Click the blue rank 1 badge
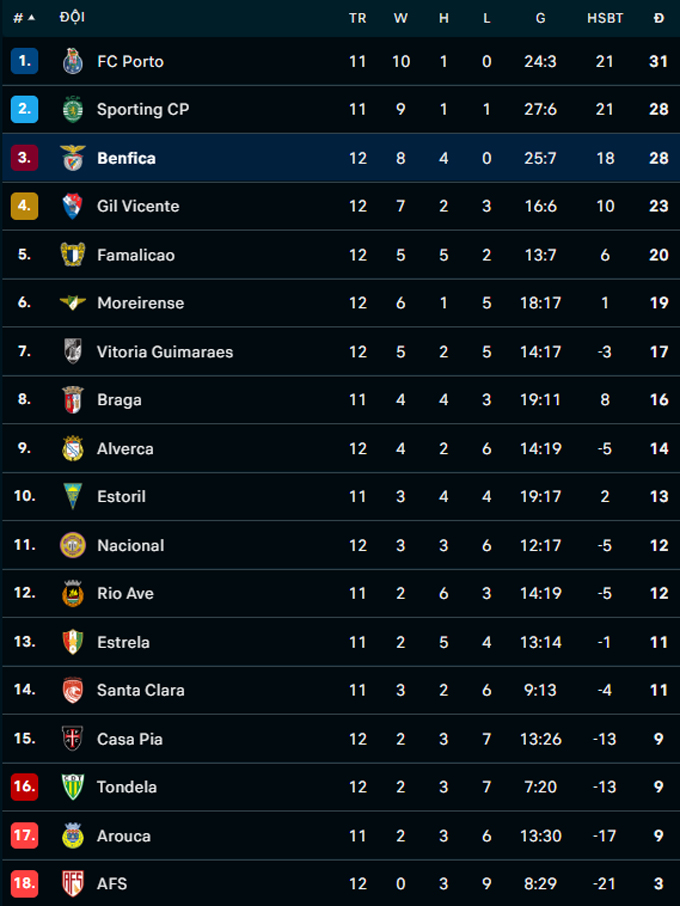This screenshot has width=680, height=906. click(24, 61)
